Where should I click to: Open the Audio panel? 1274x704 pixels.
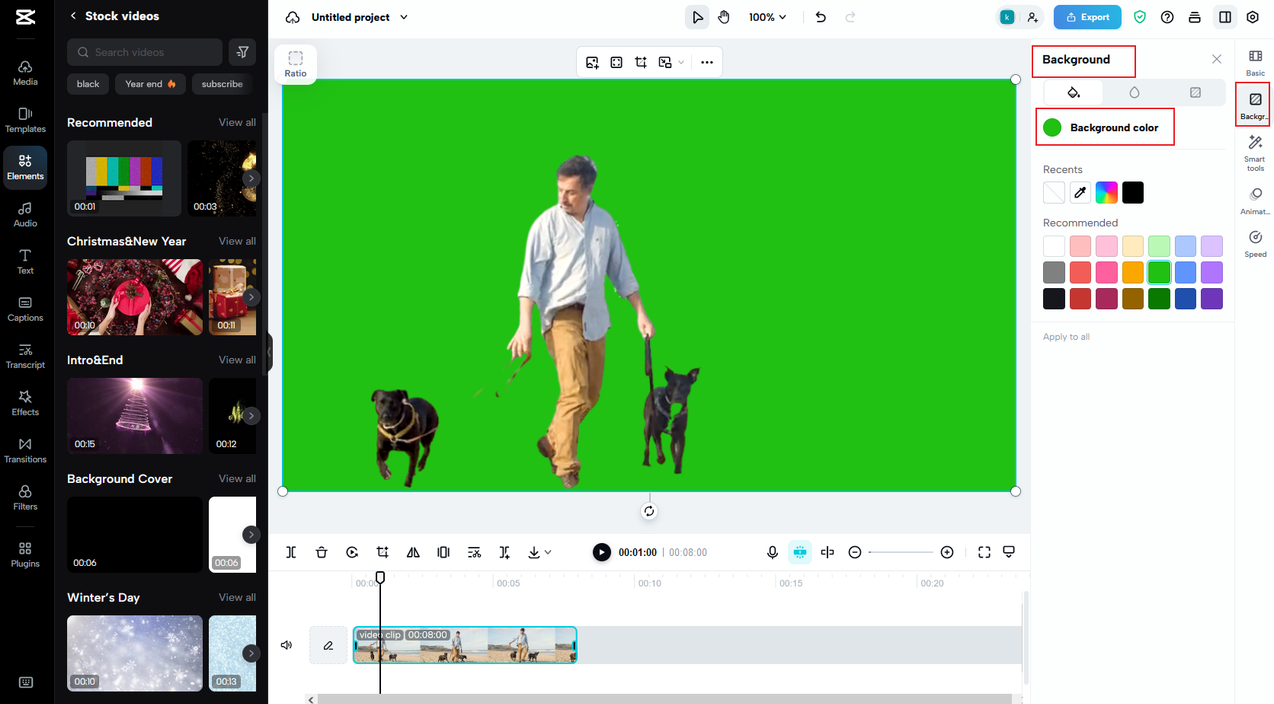point(25,214)
